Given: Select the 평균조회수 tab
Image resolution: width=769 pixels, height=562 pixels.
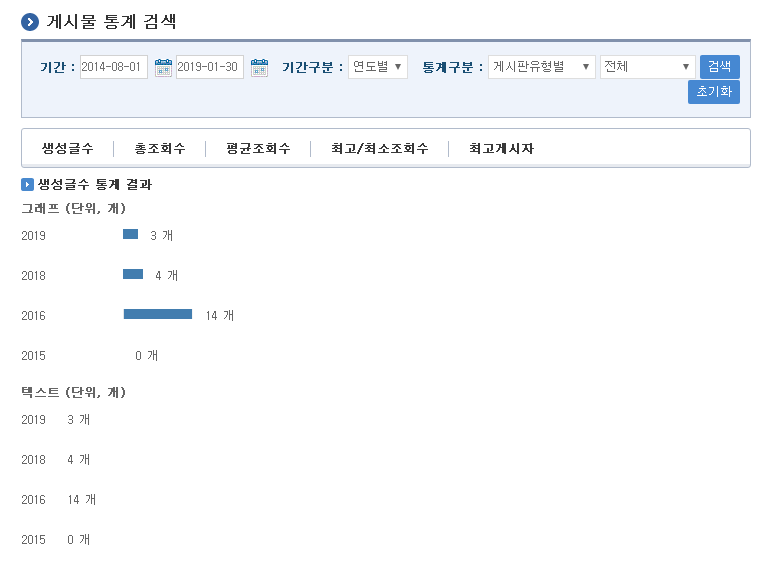Looking at the screenshot, I should point(258,148).
